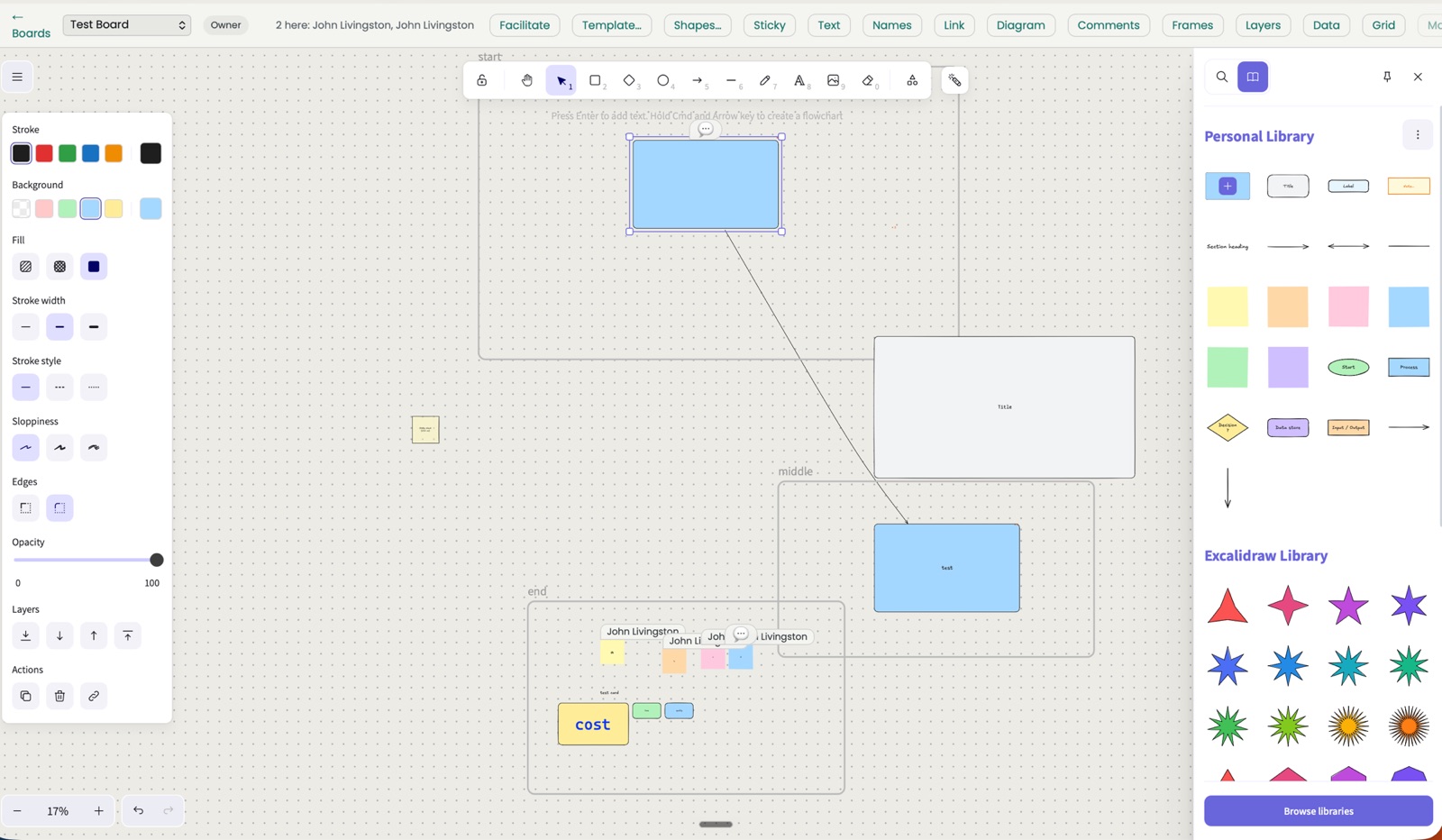Open the Comments menu
This screenshot has width=1442, height=840.
[x=1109, y=25]
